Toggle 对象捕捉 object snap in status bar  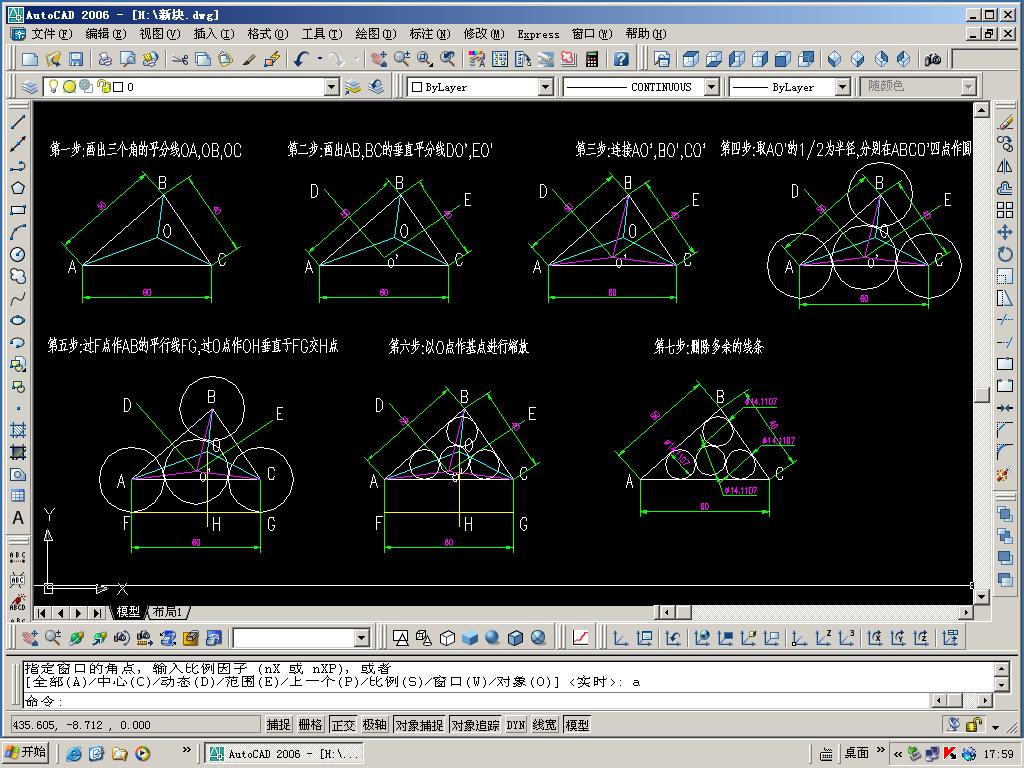tap(419, 725)
